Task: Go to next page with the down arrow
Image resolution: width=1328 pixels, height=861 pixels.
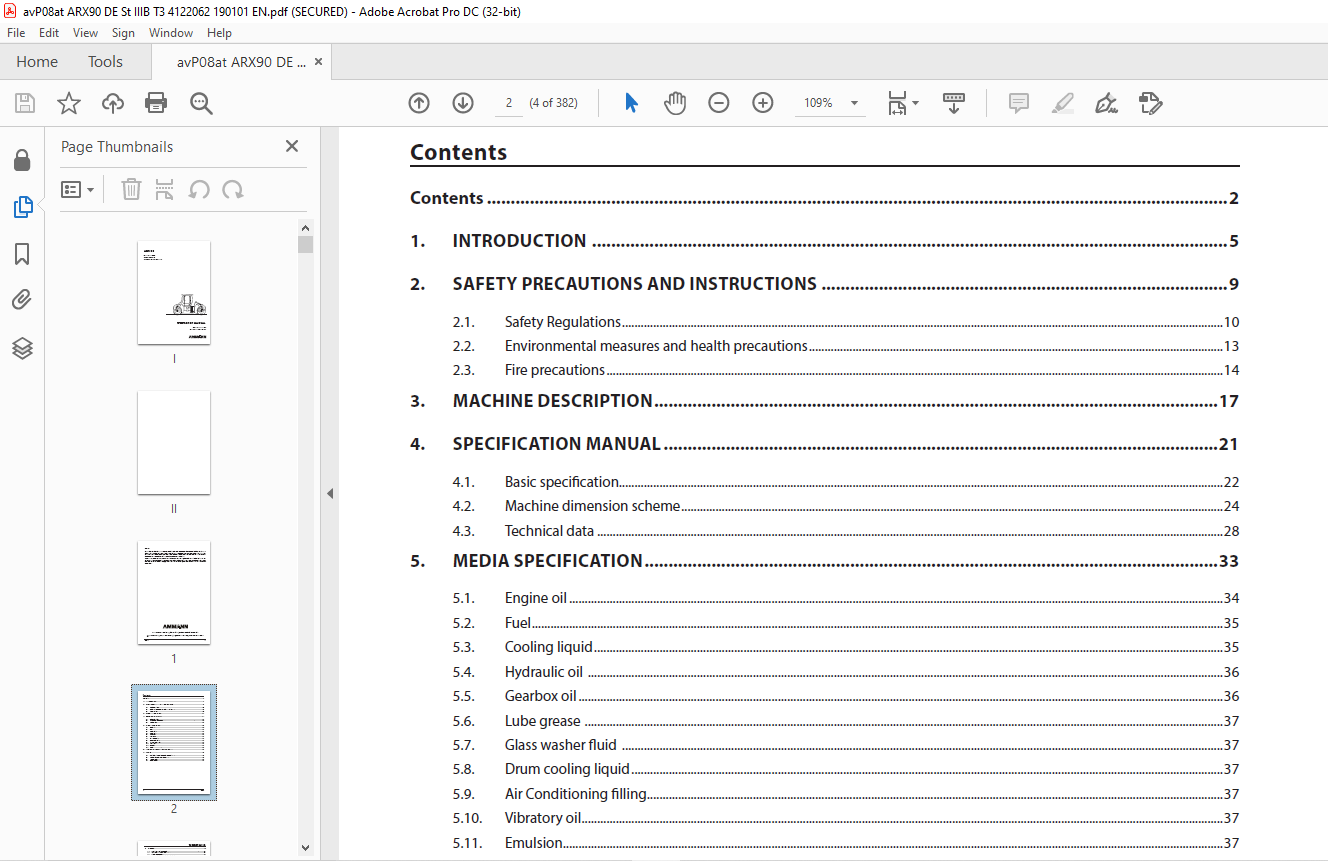Action: point(463,103)
